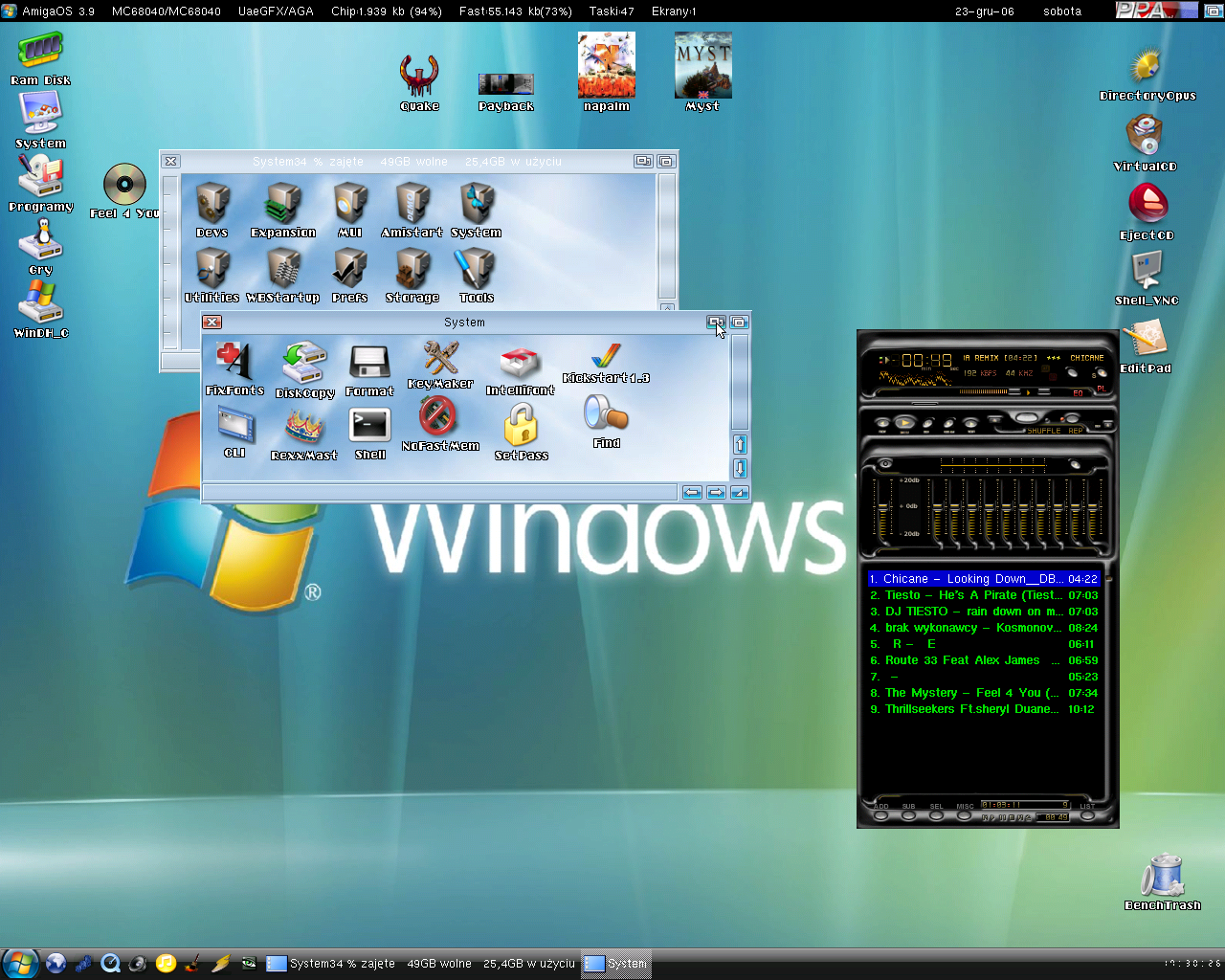Adjust the first equalizer band slider
This screenshot has width=1225, height=980.
pos(937,508)
